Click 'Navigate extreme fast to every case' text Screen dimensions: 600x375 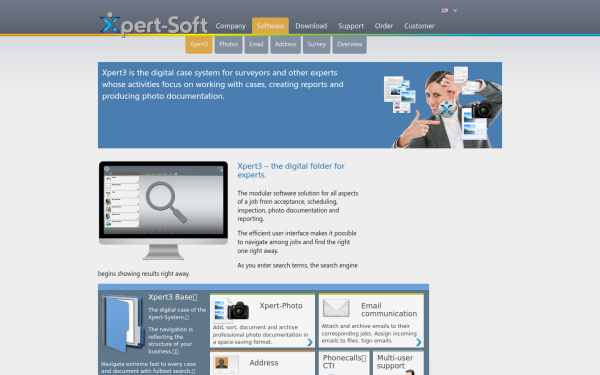[x=148, y=367]
